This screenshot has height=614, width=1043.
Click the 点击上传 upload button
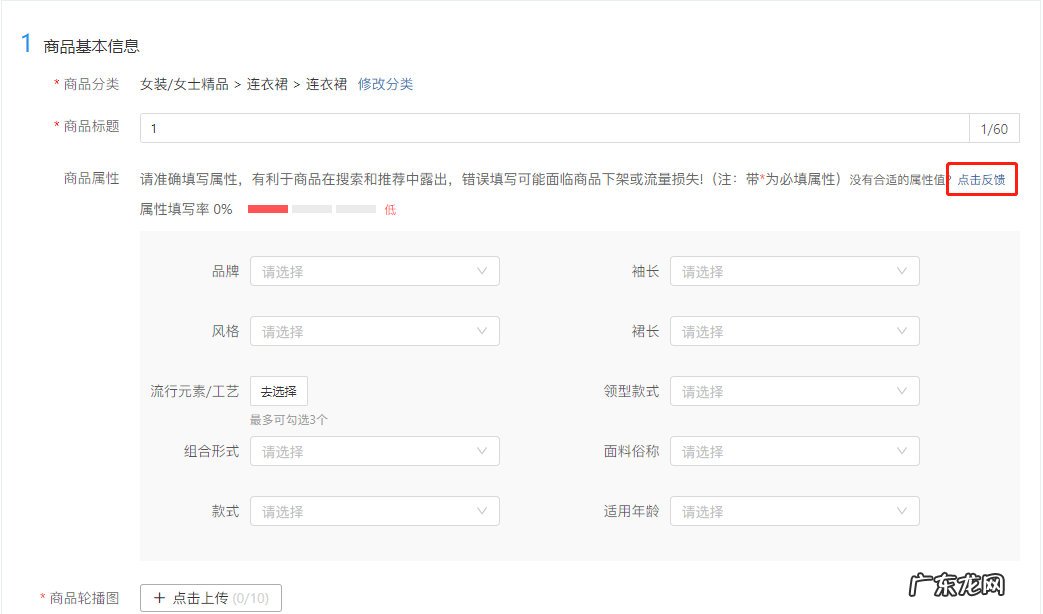pos(210,598)
